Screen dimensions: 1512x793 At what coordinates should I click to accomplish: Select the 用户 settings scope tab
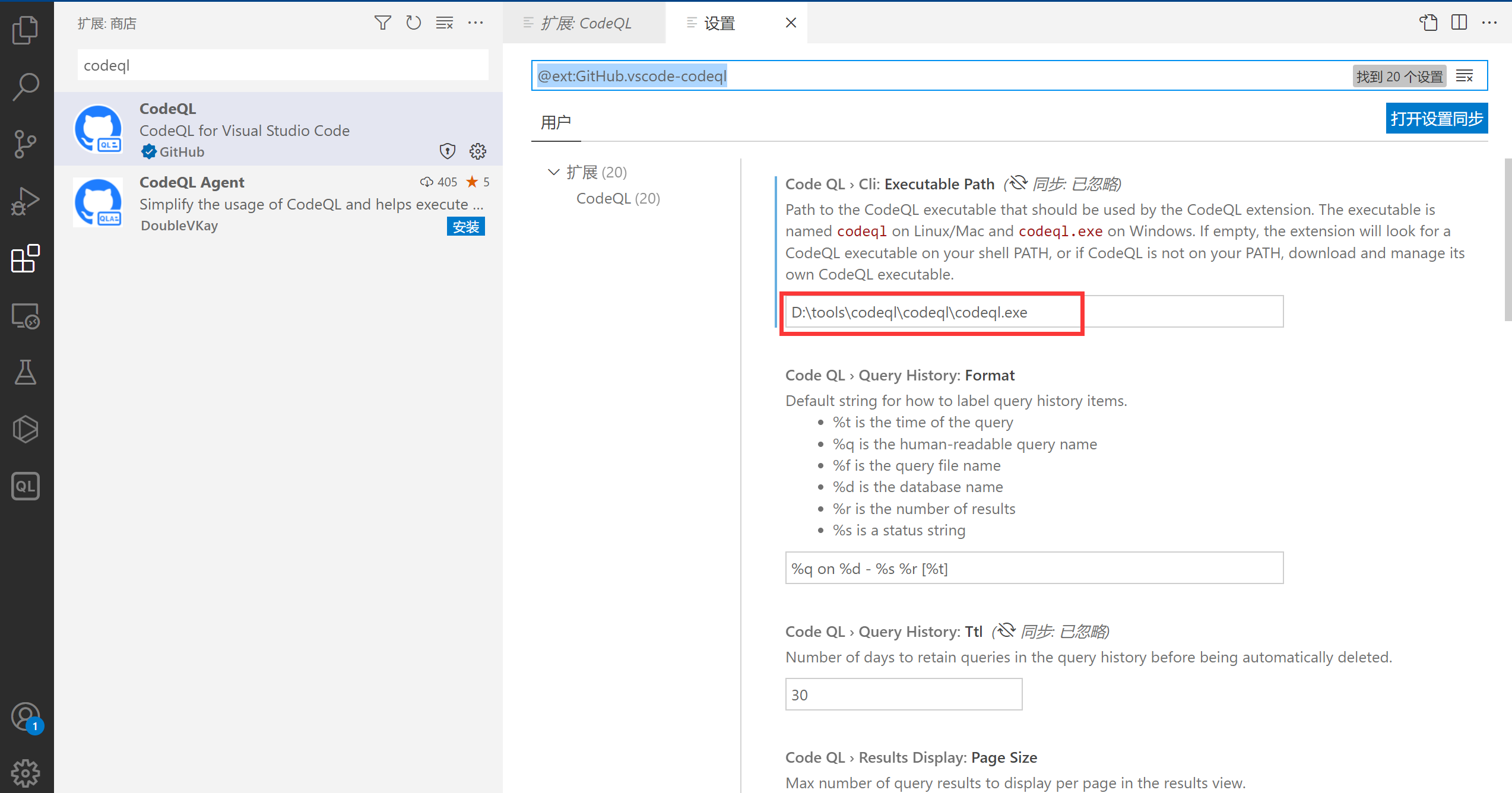tap(556, 122)
